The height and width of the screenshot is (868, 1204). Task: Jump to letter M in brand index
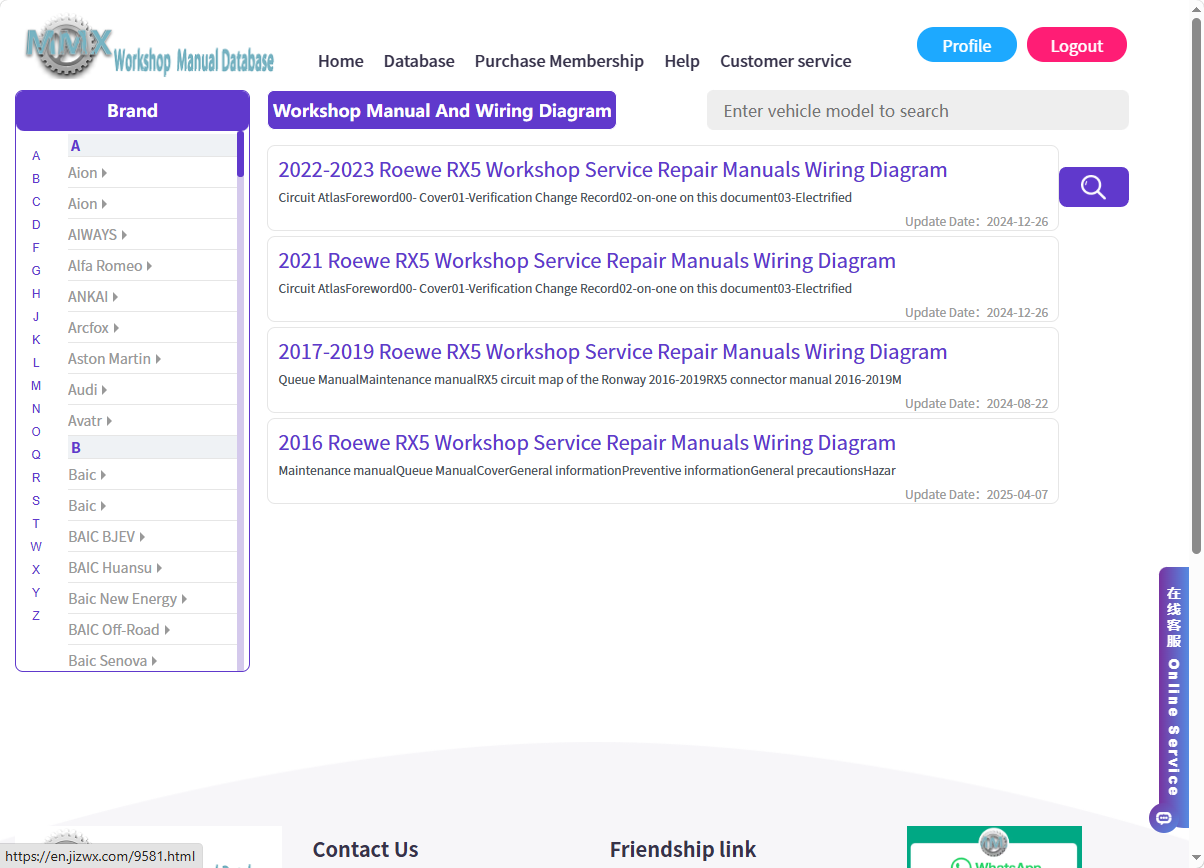(36, 386)
